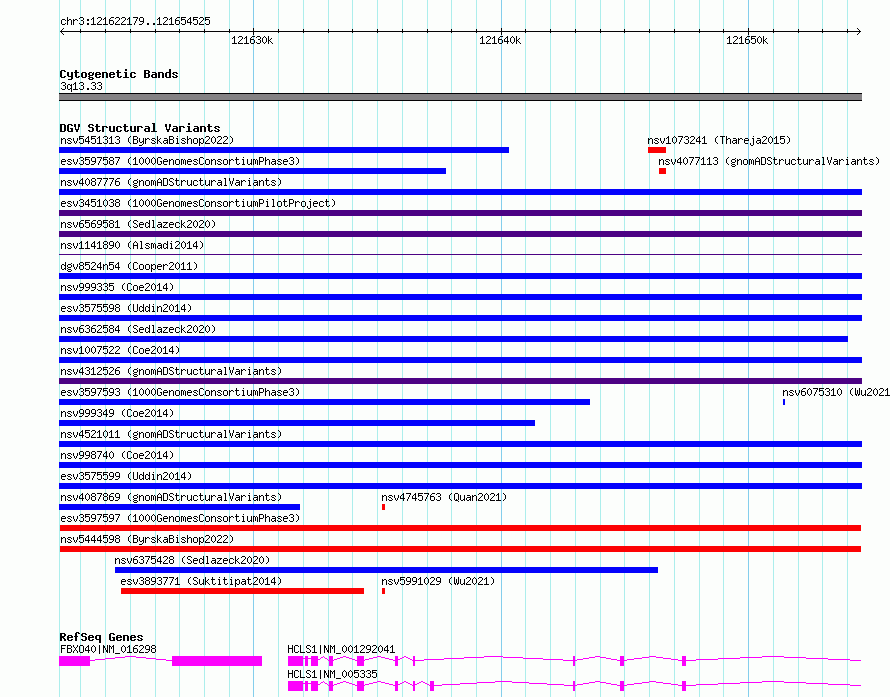Select the nsv1073241 (Thareja2015) red variant bar

pos(657,150)
